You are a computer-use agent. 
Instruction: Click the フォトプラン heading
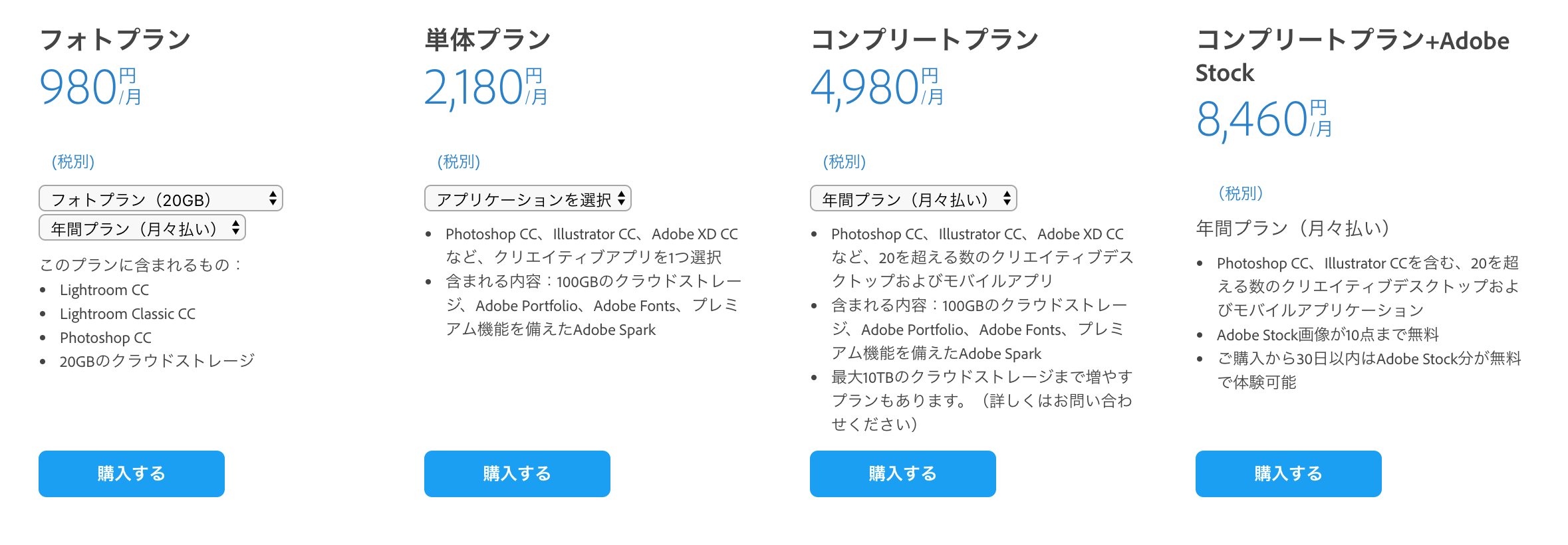coord(115,40)
